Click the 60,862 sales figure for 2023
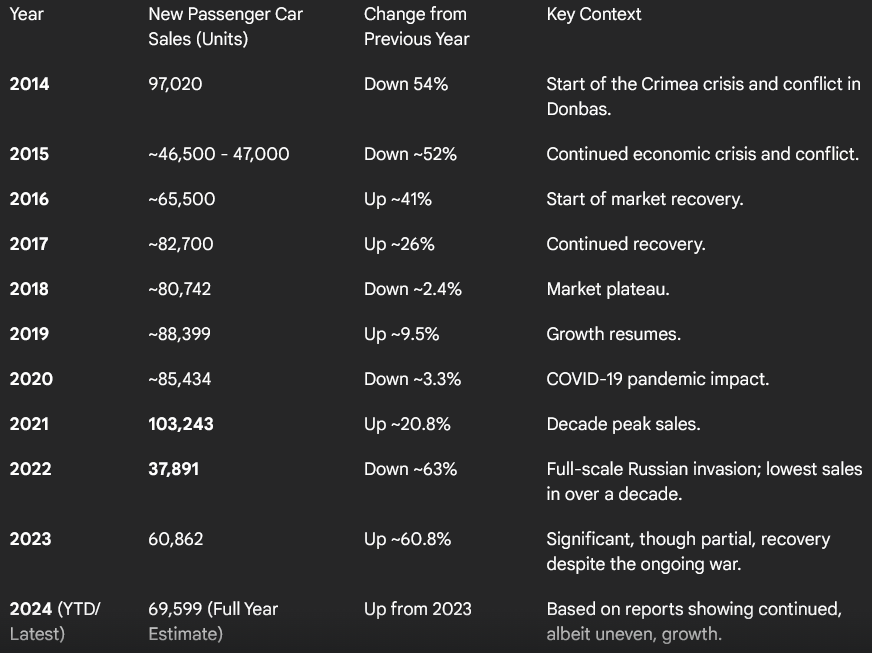This screenshot has width=872, height=653. (176, 539)
